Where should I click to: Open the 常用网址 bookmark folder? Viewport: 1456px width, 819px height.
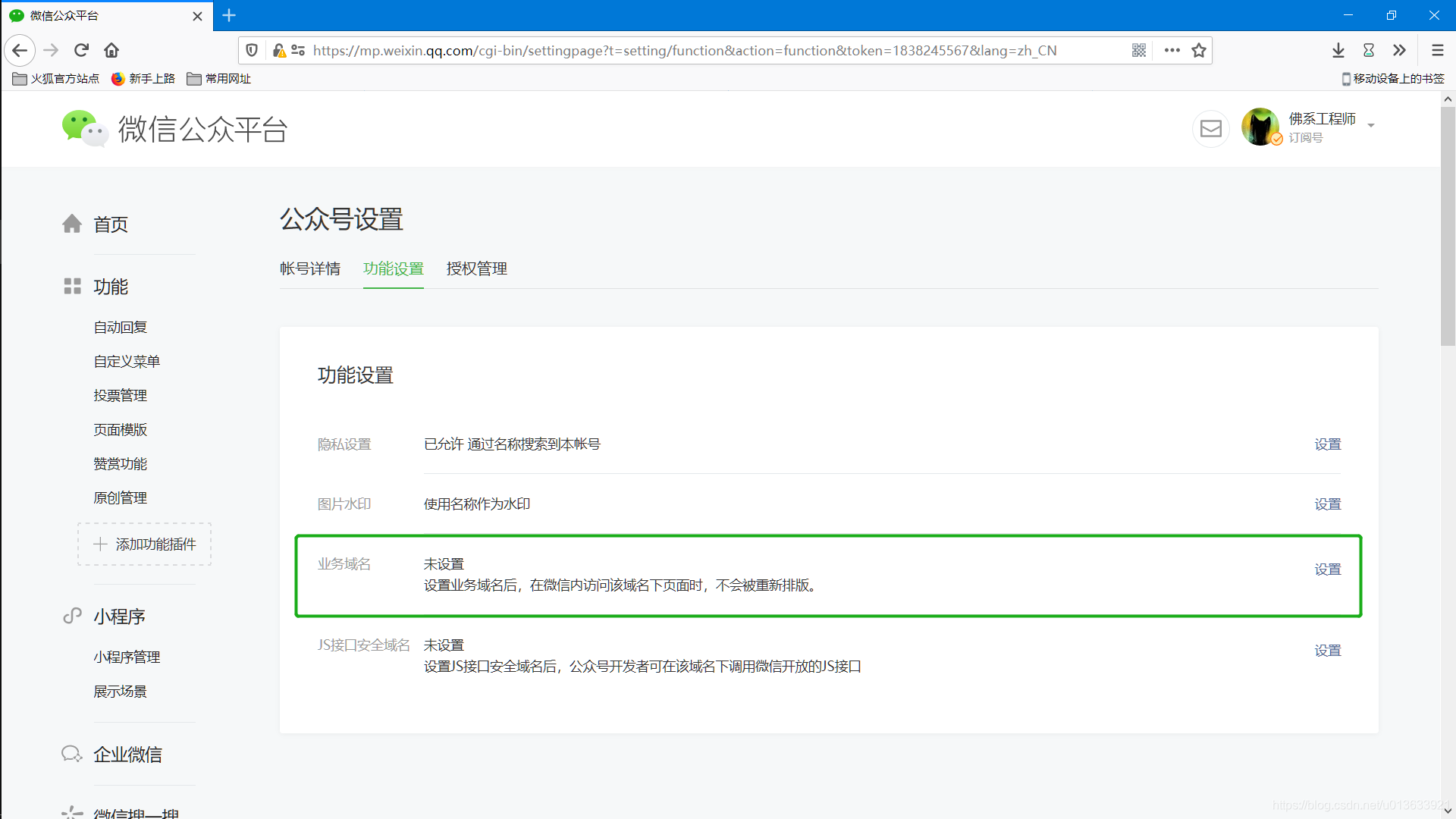(219, 78)
